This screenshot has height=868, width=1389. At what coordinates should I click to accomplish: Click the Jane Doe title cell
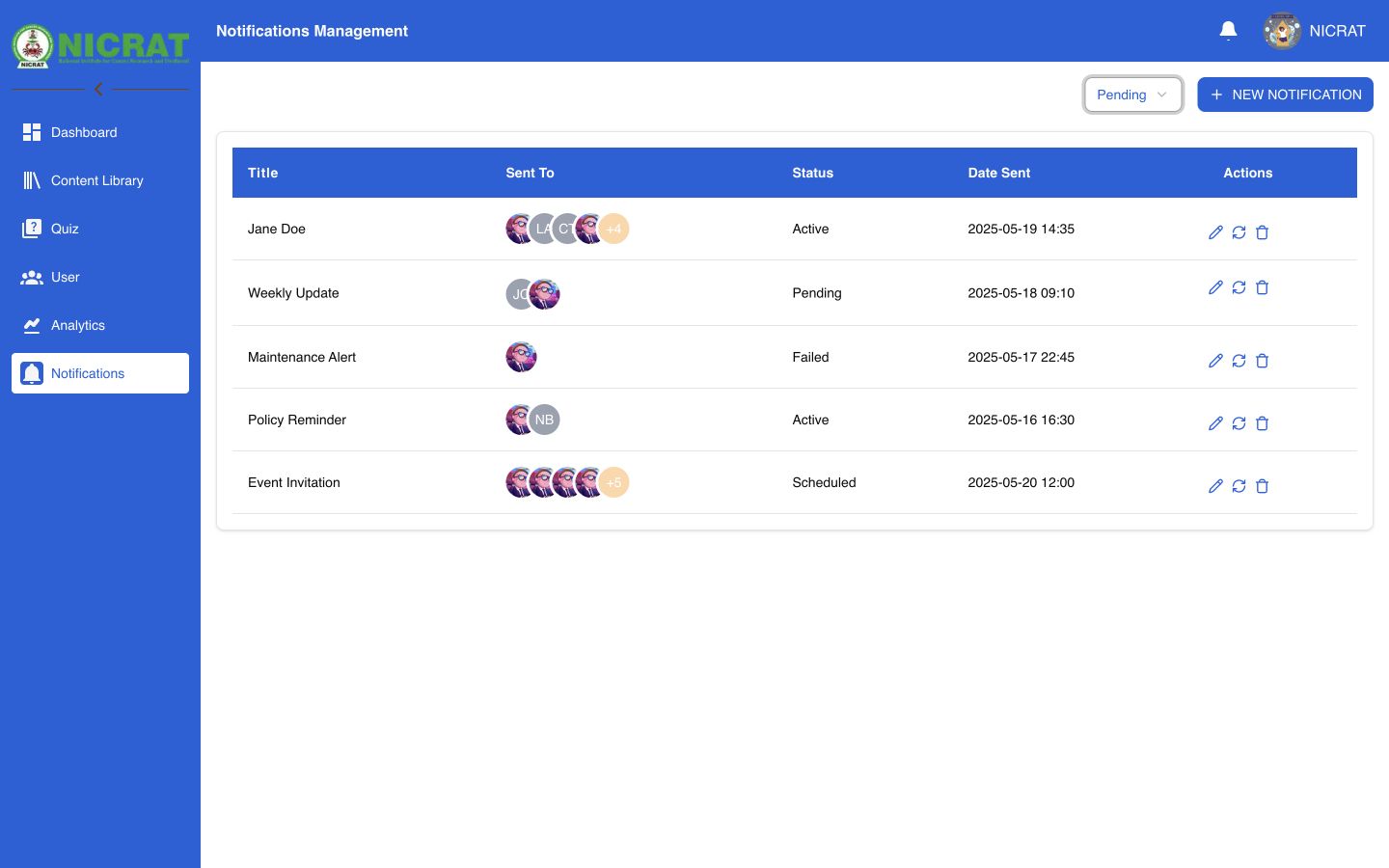tap(277, 229)
